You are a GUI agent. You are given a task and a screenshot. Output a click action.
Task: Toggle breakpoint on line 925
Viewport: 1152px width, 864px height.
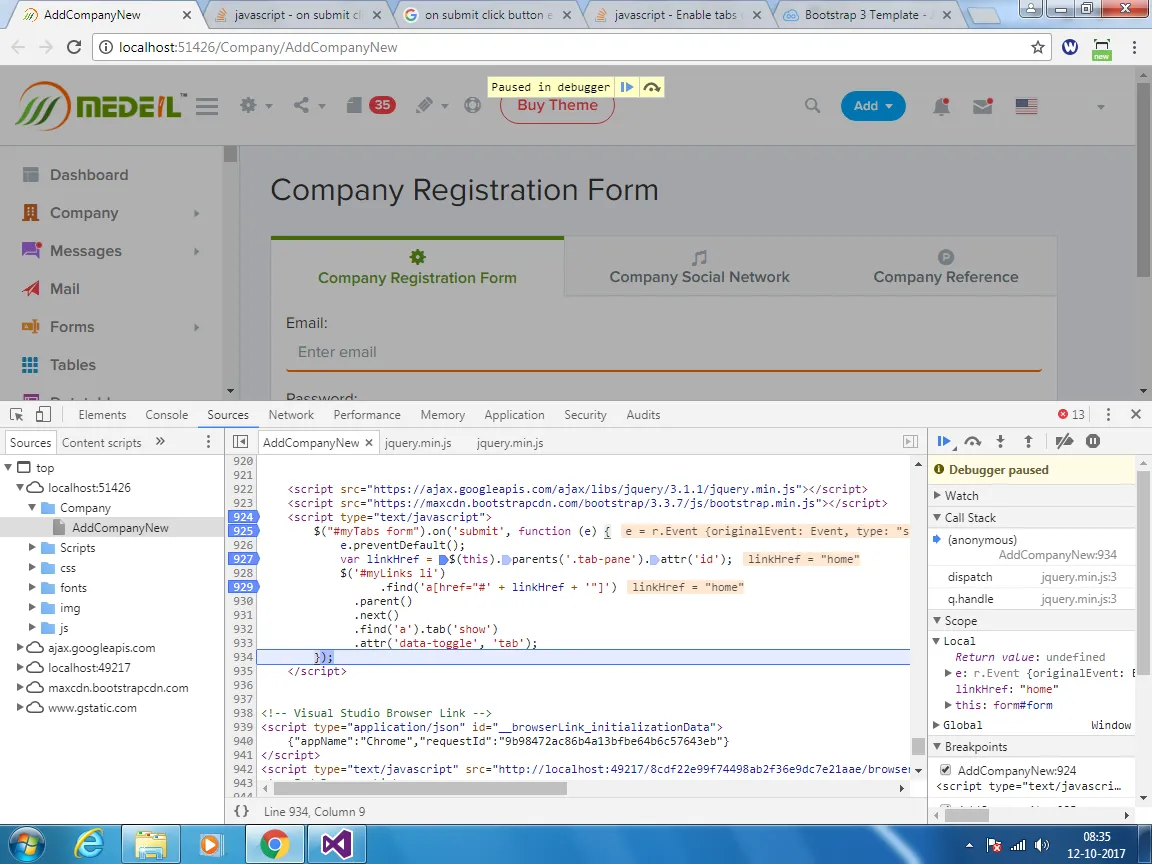[242, 530]
